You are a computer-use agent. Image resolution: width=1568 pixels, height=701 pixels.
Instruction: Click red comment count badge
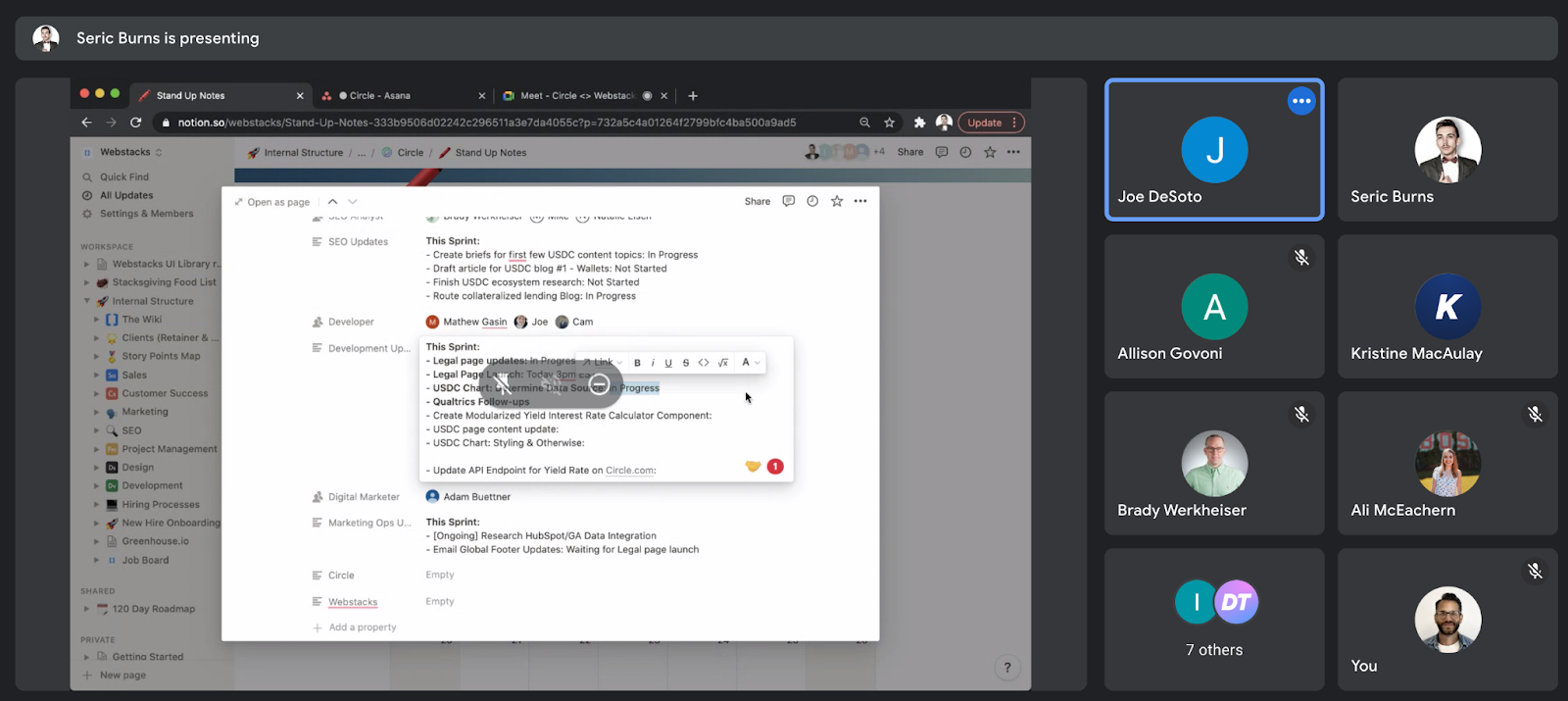775,467
